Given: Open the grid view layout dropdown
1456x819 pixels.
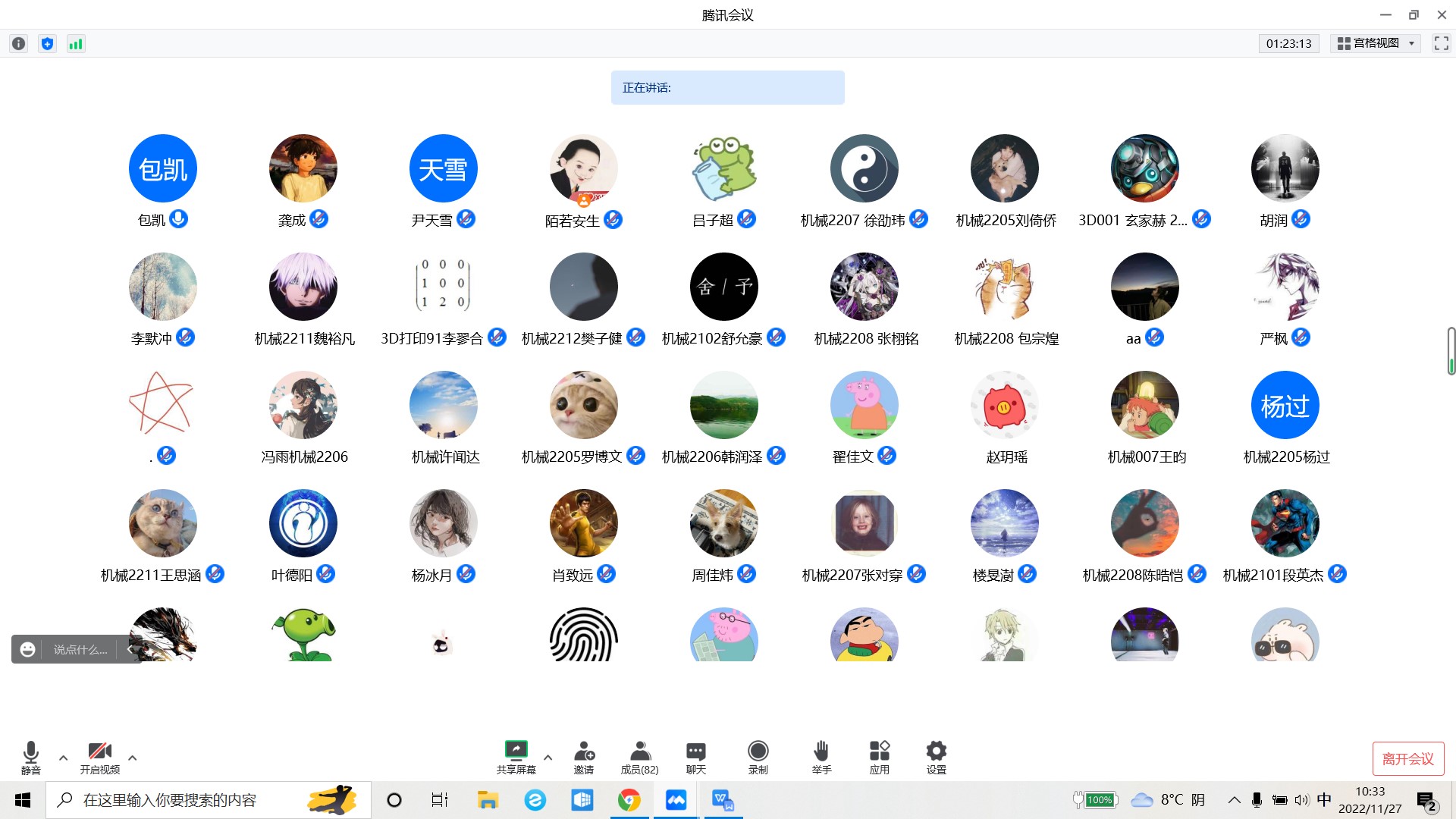Looking at the screenshot, I should tap(1376, 43).
